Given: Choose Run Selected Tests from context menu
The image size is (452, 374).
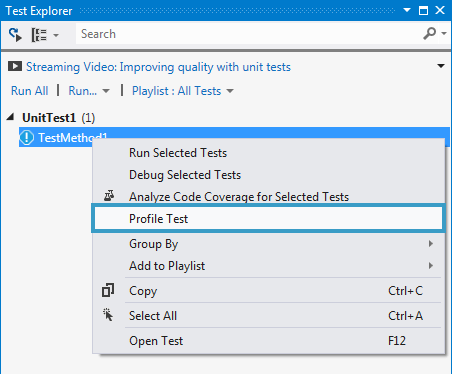Looking at the screenshot, I should pos(269,153).
